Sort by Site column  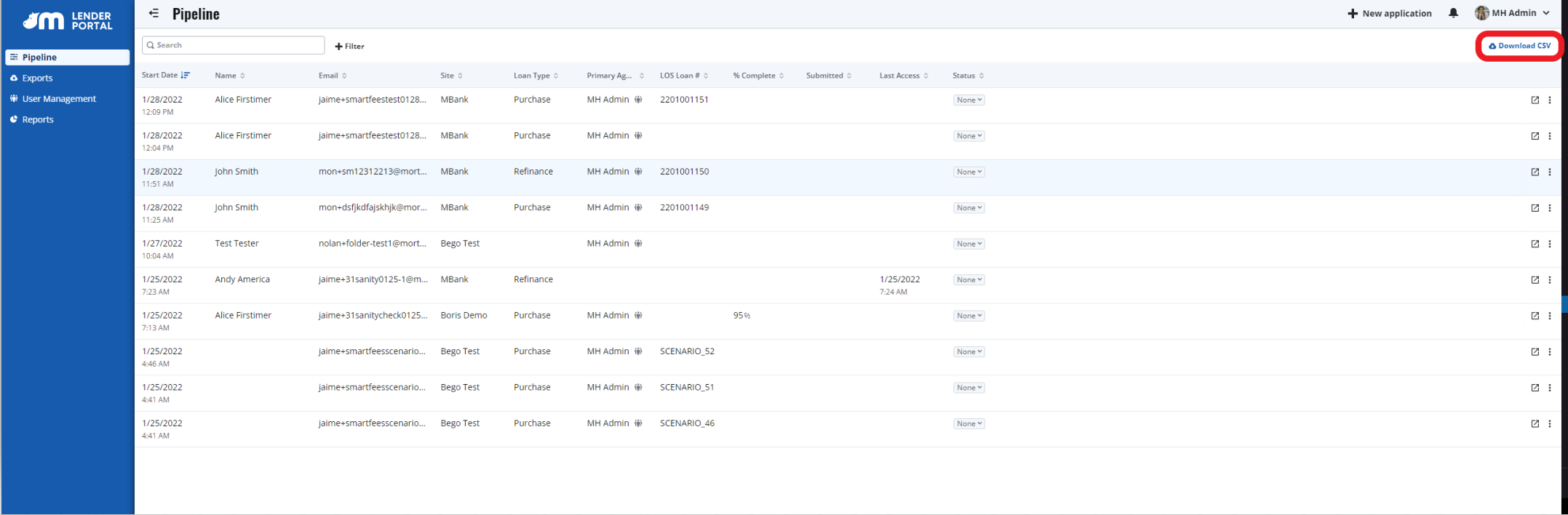click(x=451, y=76)
